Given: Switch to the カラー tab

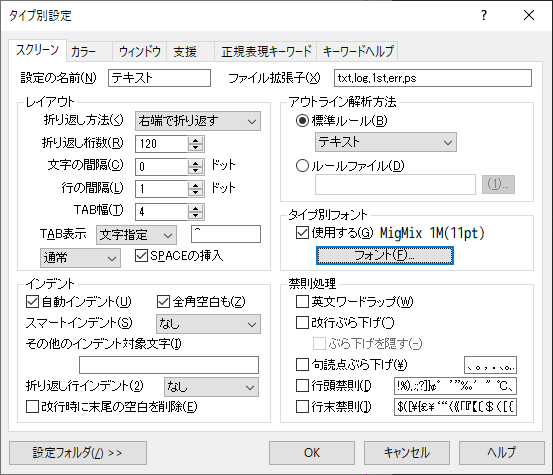Looking at the screenshot, I should [89, 52].
